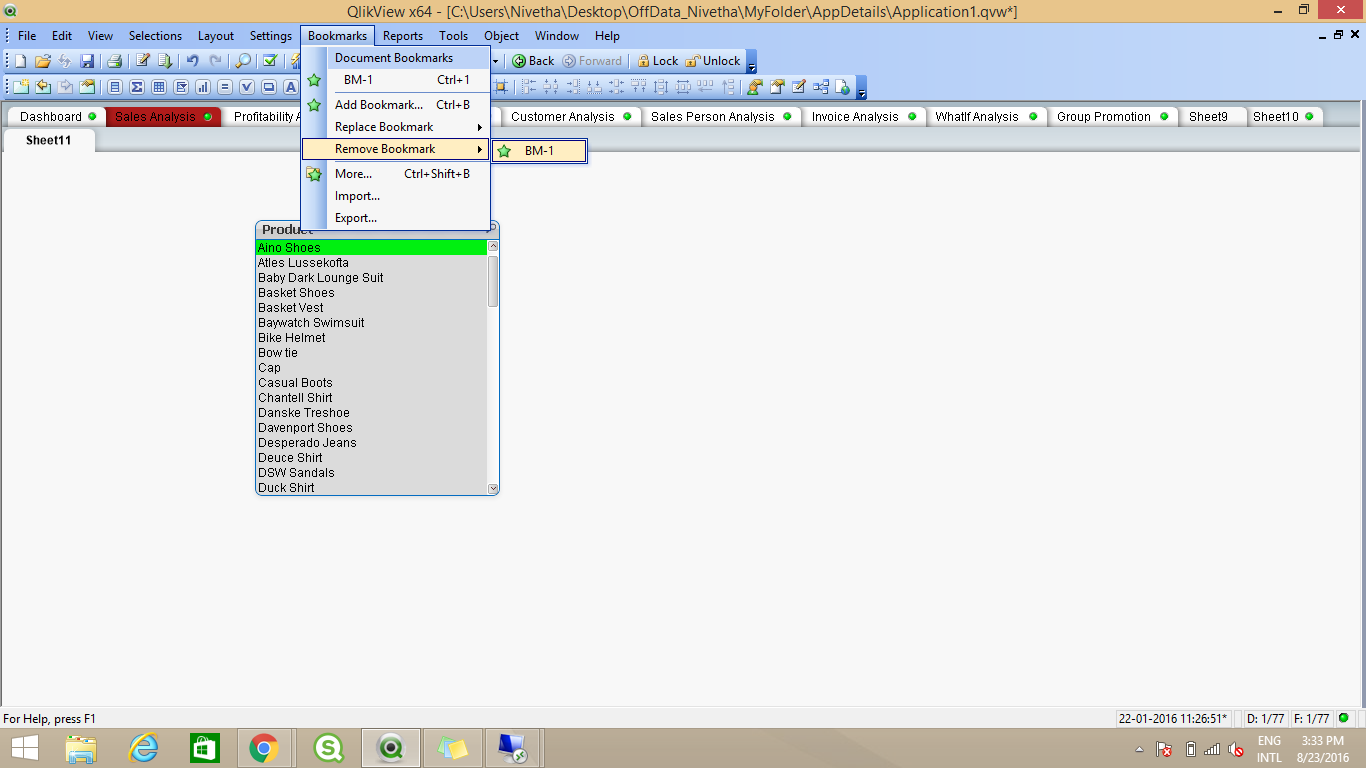
Task: Undo the last action via toolbar
Action: tap(193, 61)
